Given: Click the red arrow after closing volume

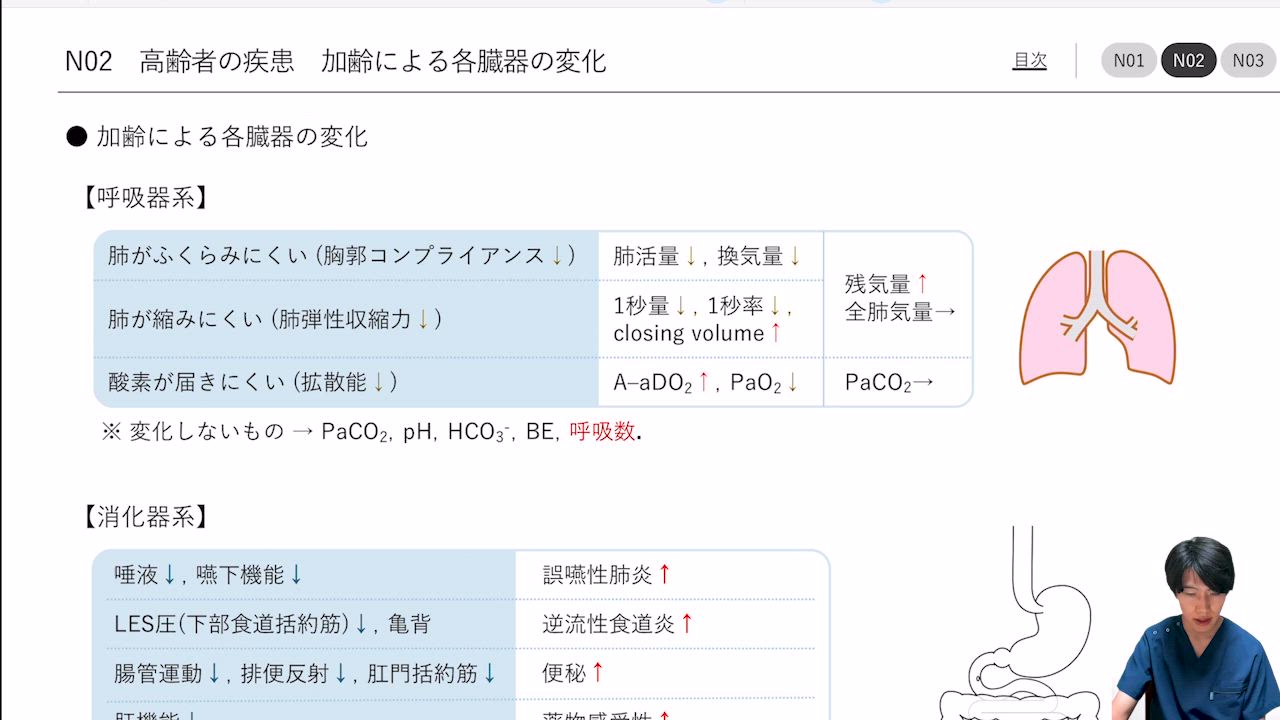Looking at the screenshot, I should (x=776, y=333).
